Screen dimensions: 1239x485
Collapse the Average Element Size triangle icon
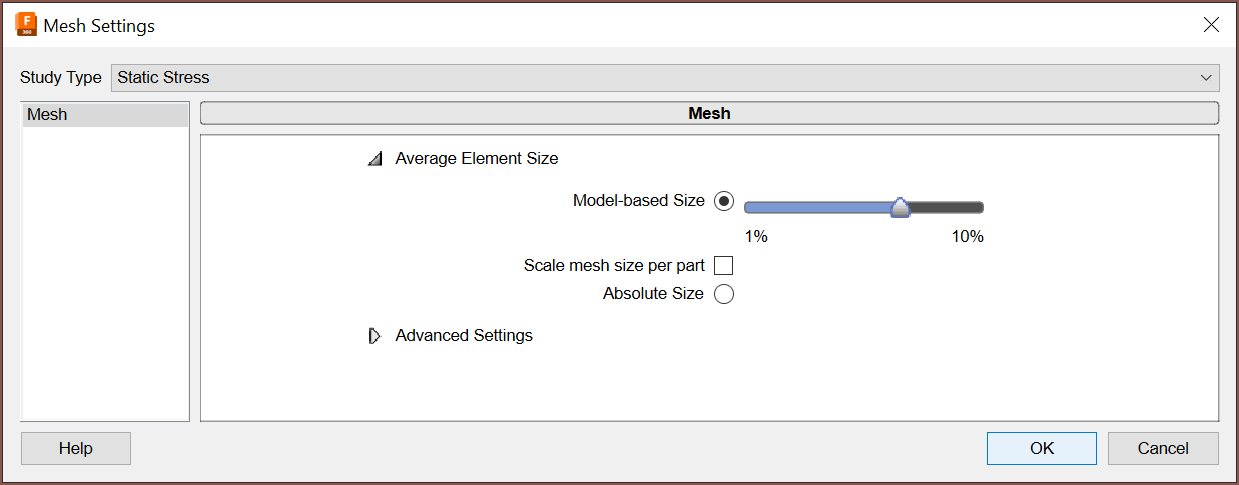tap(375, 158)
